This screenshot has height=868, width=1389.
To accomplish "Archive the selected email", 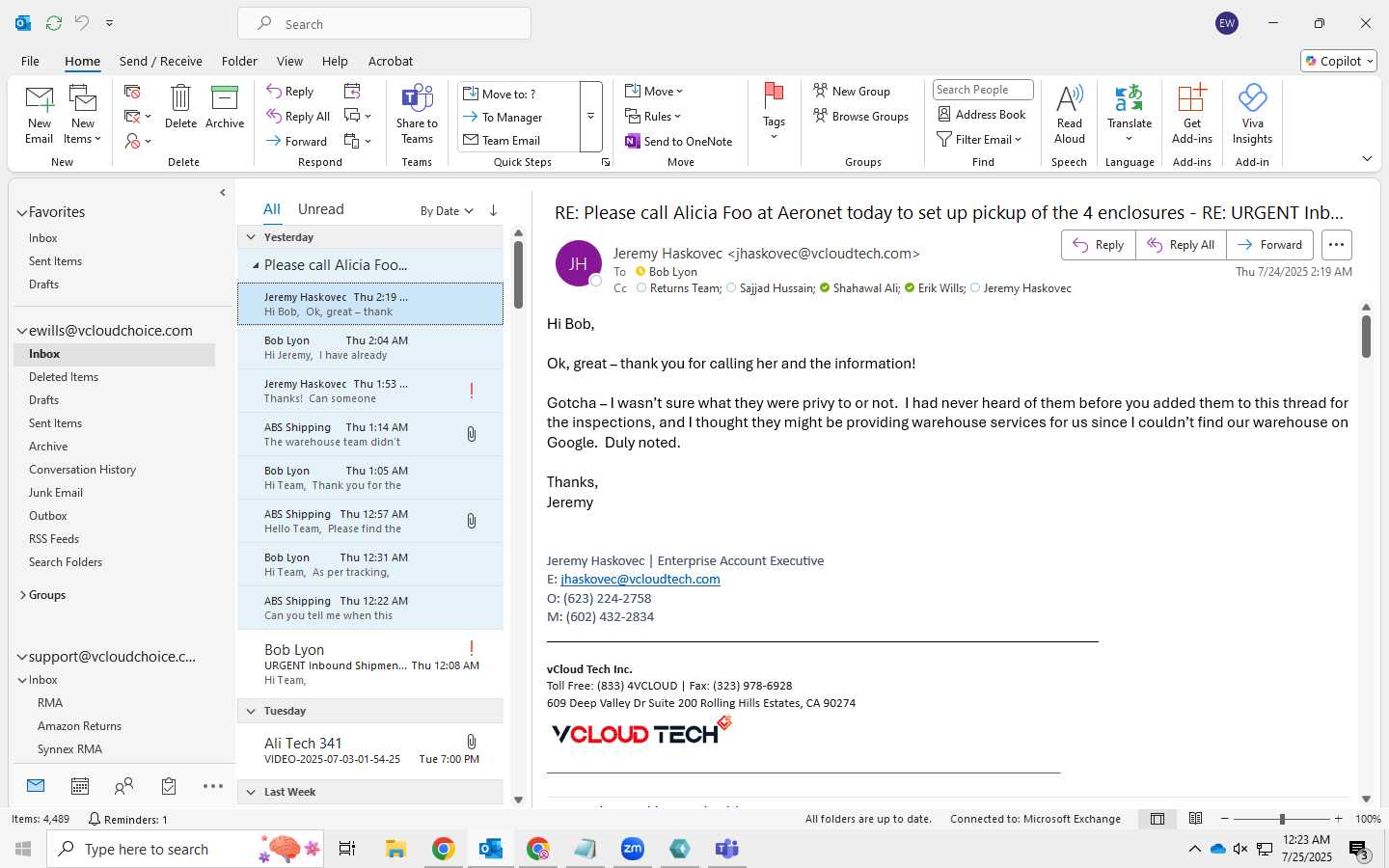I will click(225, 106).
